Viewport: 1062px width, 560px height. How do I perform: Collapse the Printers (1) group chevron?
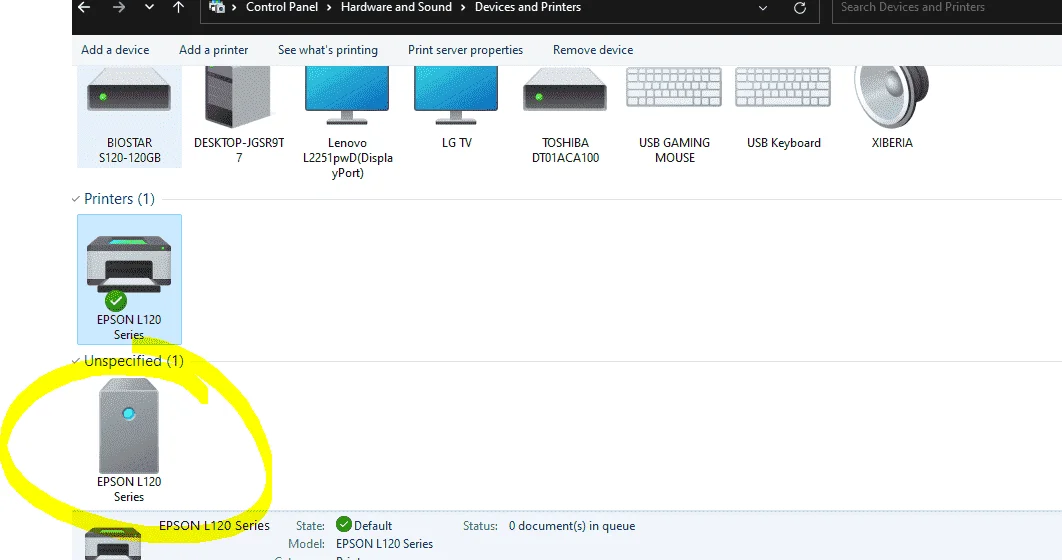[76, 199]
